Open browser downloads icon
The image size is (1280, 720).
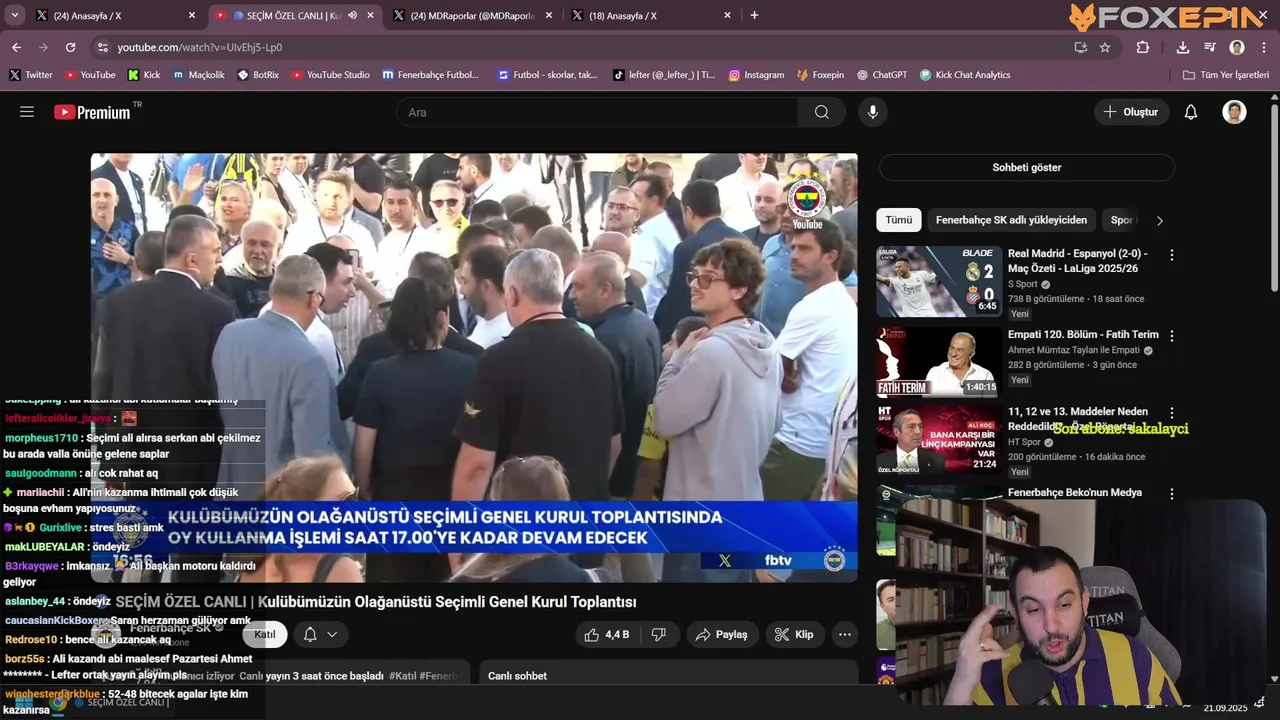1183,47
